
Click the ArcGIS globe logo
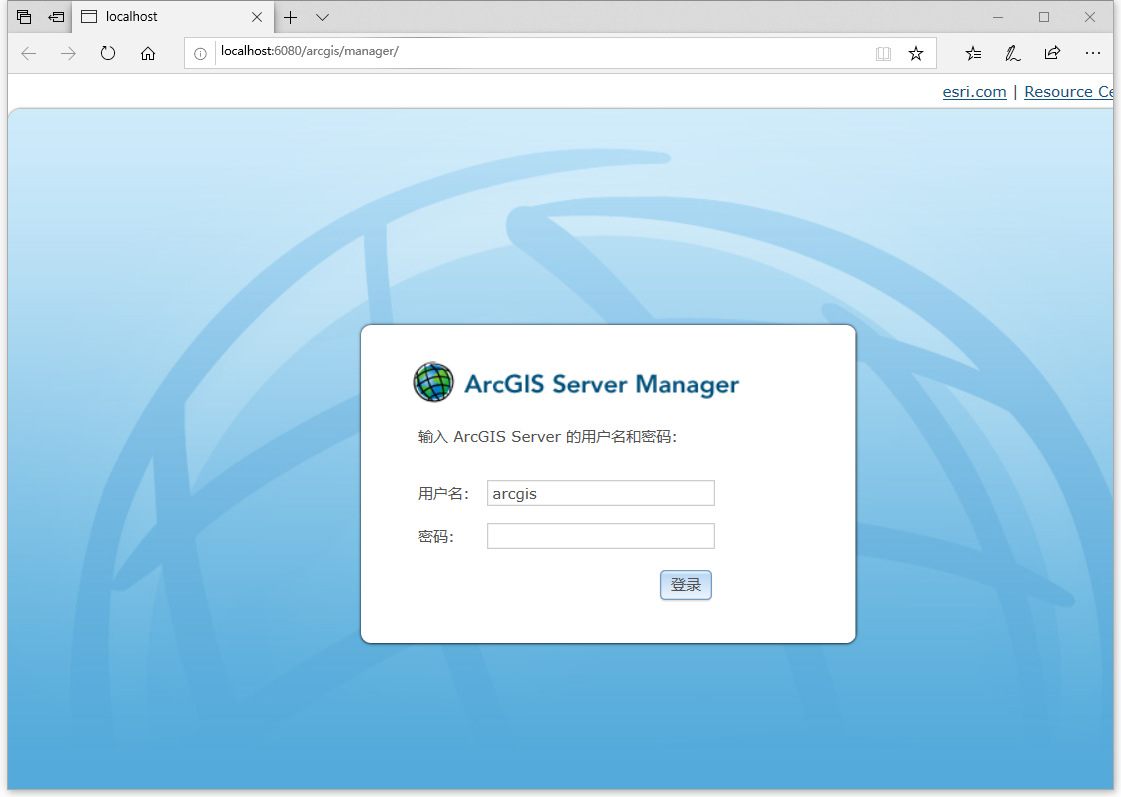(x=433, y=382)
